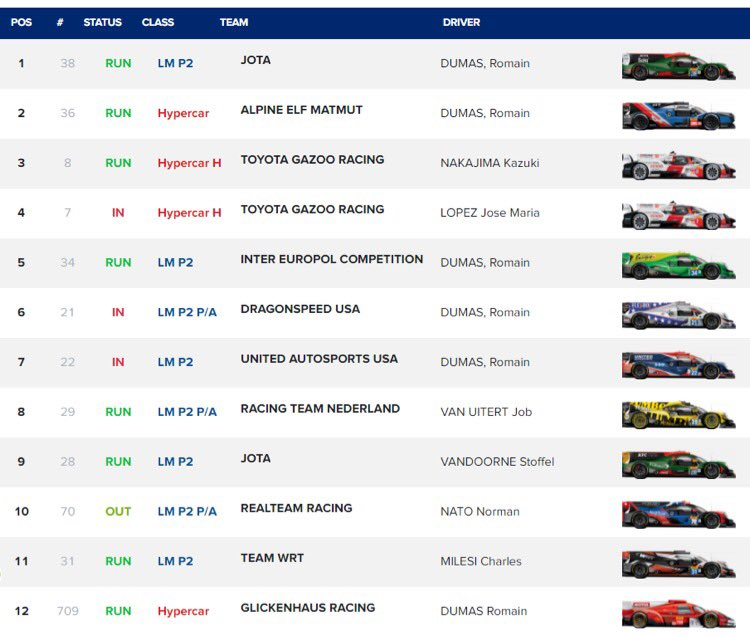Click JOTA team name in position 9 row

255,458
